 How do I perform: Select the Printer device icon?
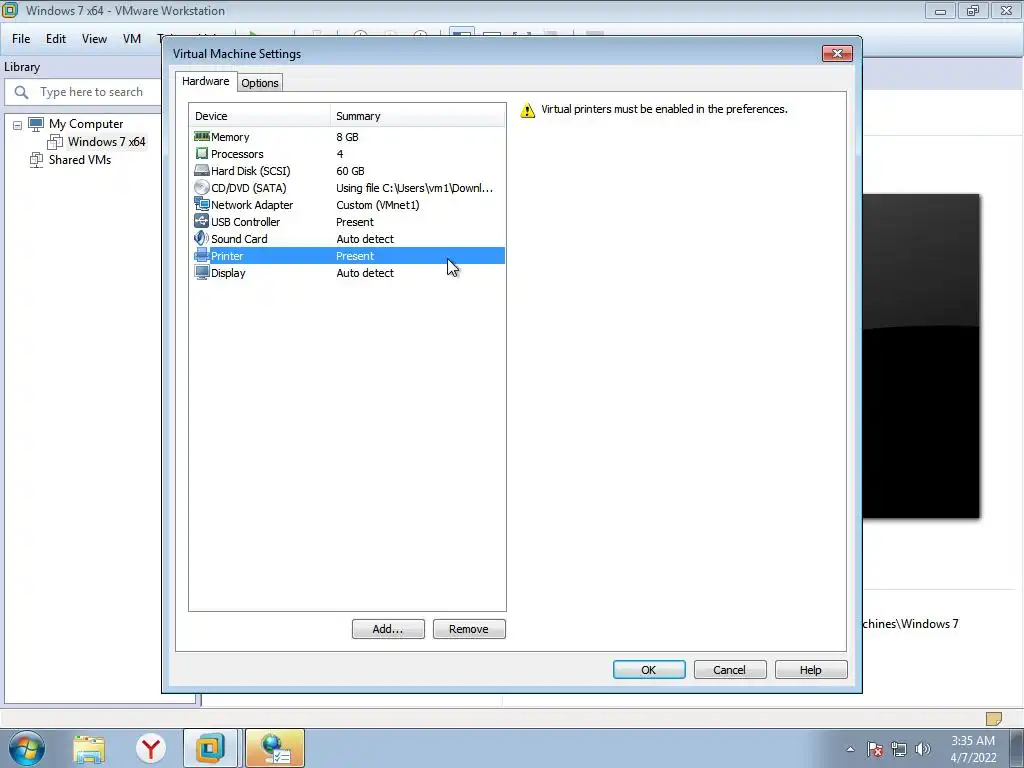[x=202, y=255]
